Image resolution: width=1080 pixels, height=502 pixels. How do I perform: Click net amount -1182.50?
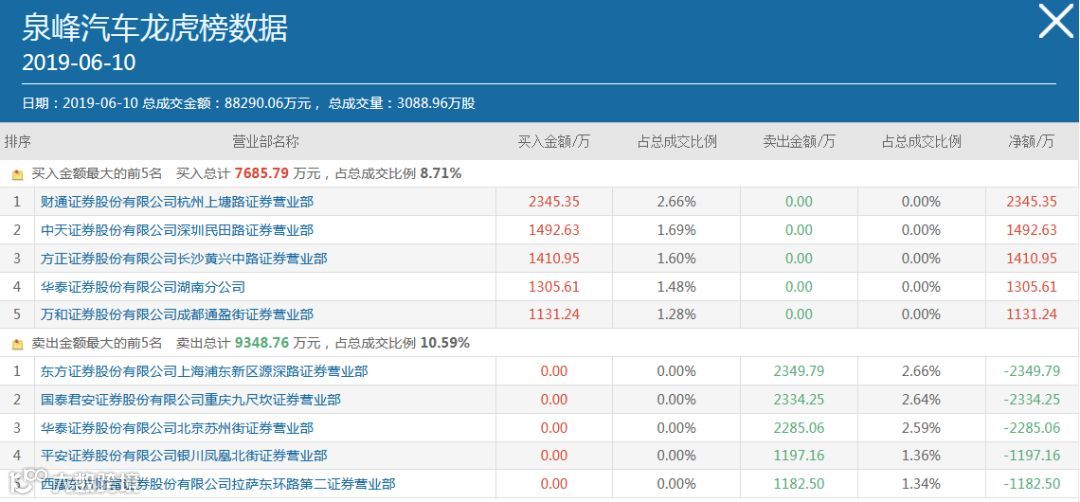pos(1032,484)
